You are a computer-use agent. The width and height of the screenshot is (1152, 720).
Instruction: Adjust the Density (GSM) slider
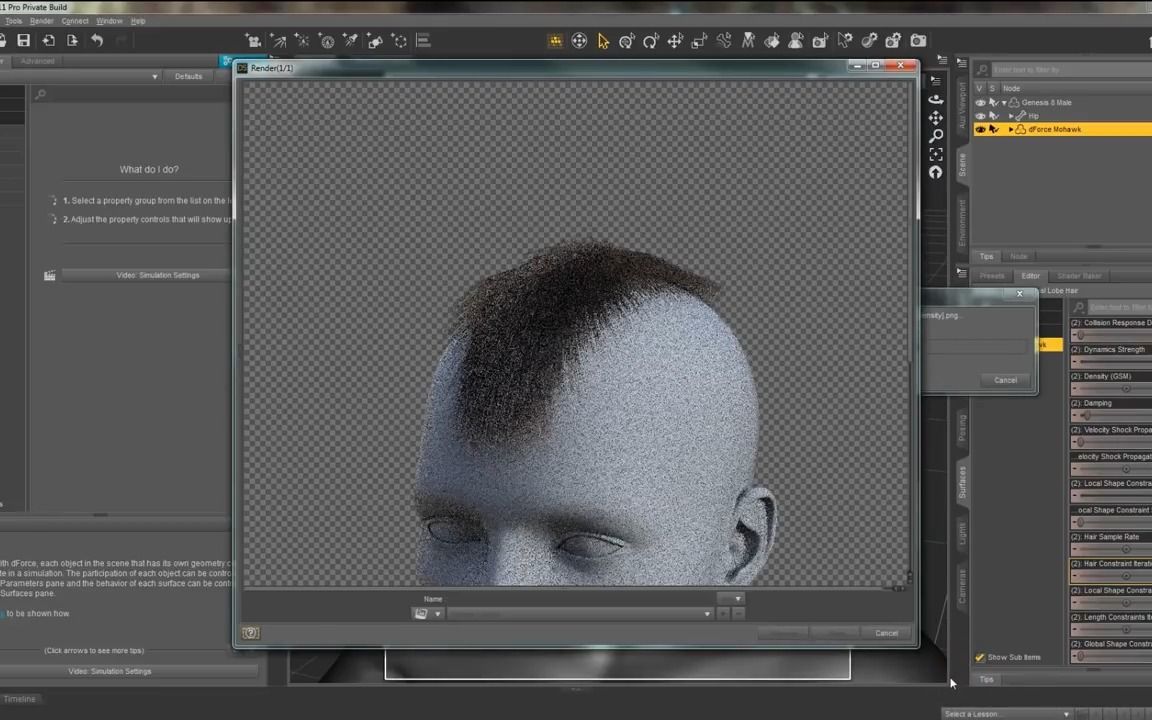(1111, 389)
